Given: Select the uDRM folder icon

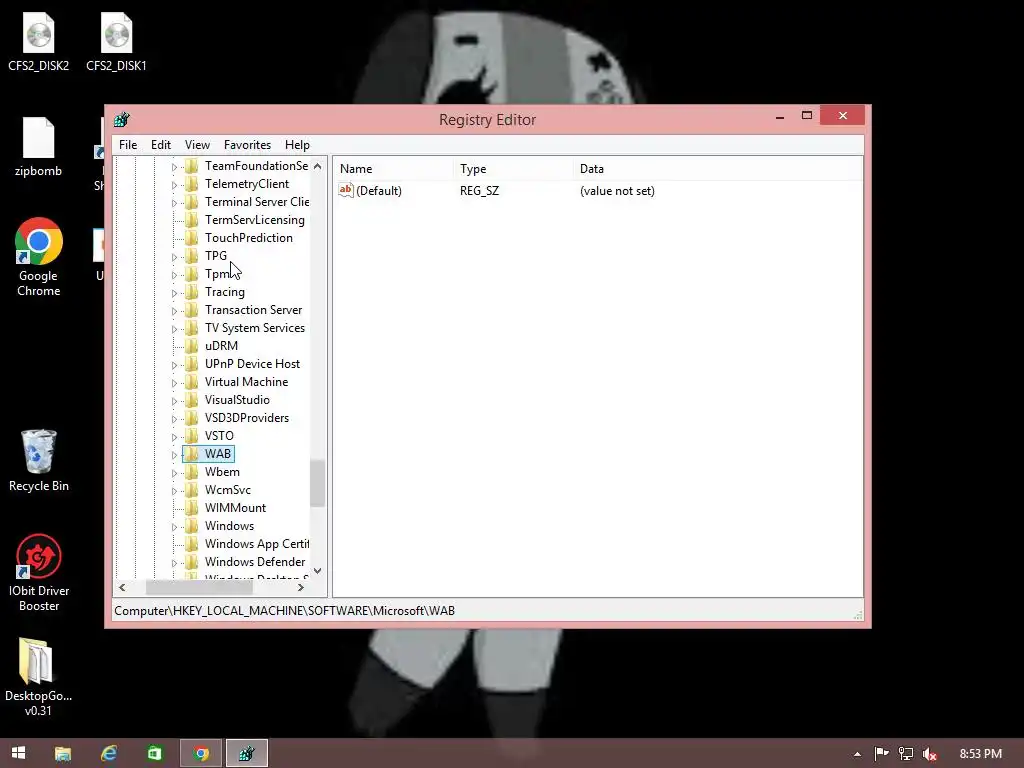Looking at the screenshot, I should click(x=191, y=346).
